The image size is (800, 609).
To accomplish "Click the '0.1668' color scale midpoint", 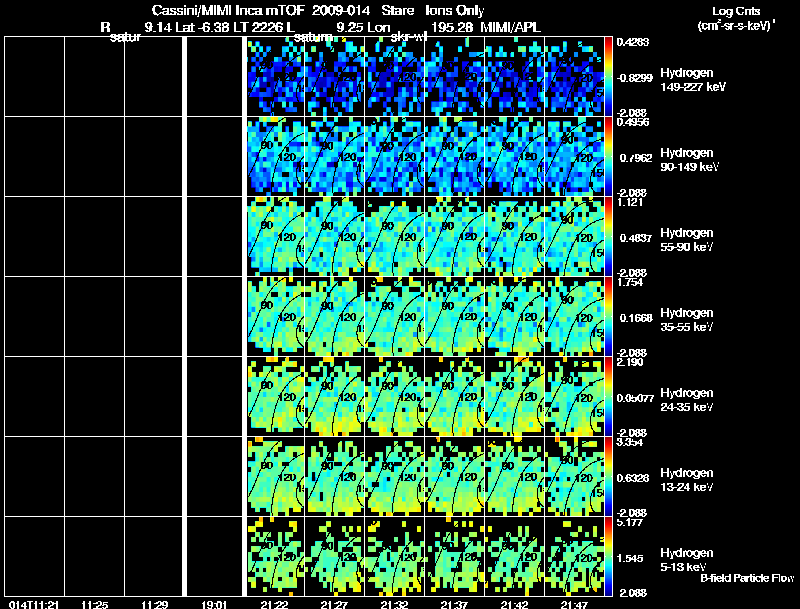I will coord(636,318).
